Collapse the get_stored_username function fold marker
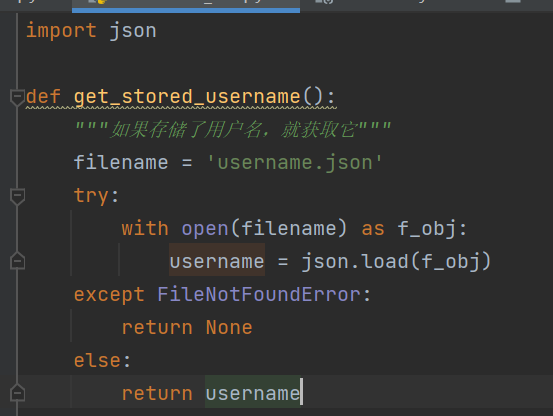Image resolution: width=553 pixels, height=416 pixels. [17, 97]
